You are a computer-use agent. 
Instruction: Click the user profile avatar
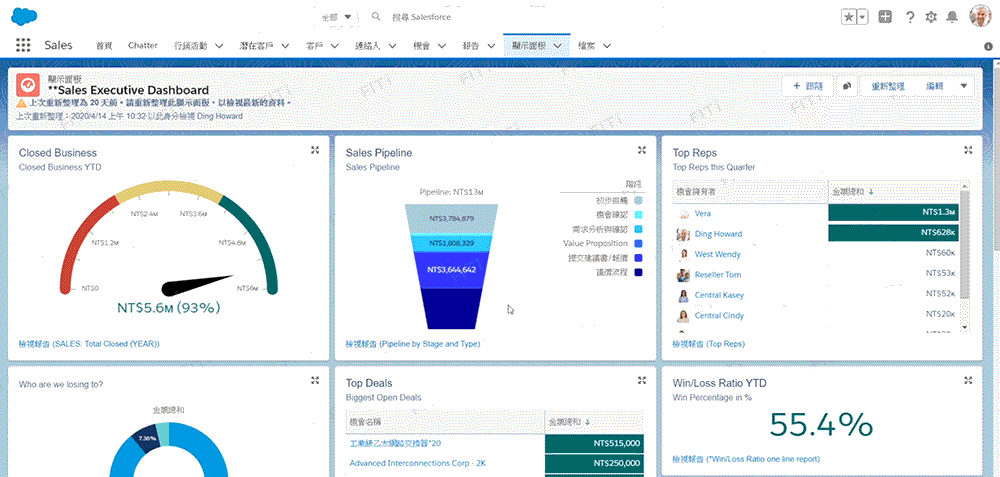[980, 17]
